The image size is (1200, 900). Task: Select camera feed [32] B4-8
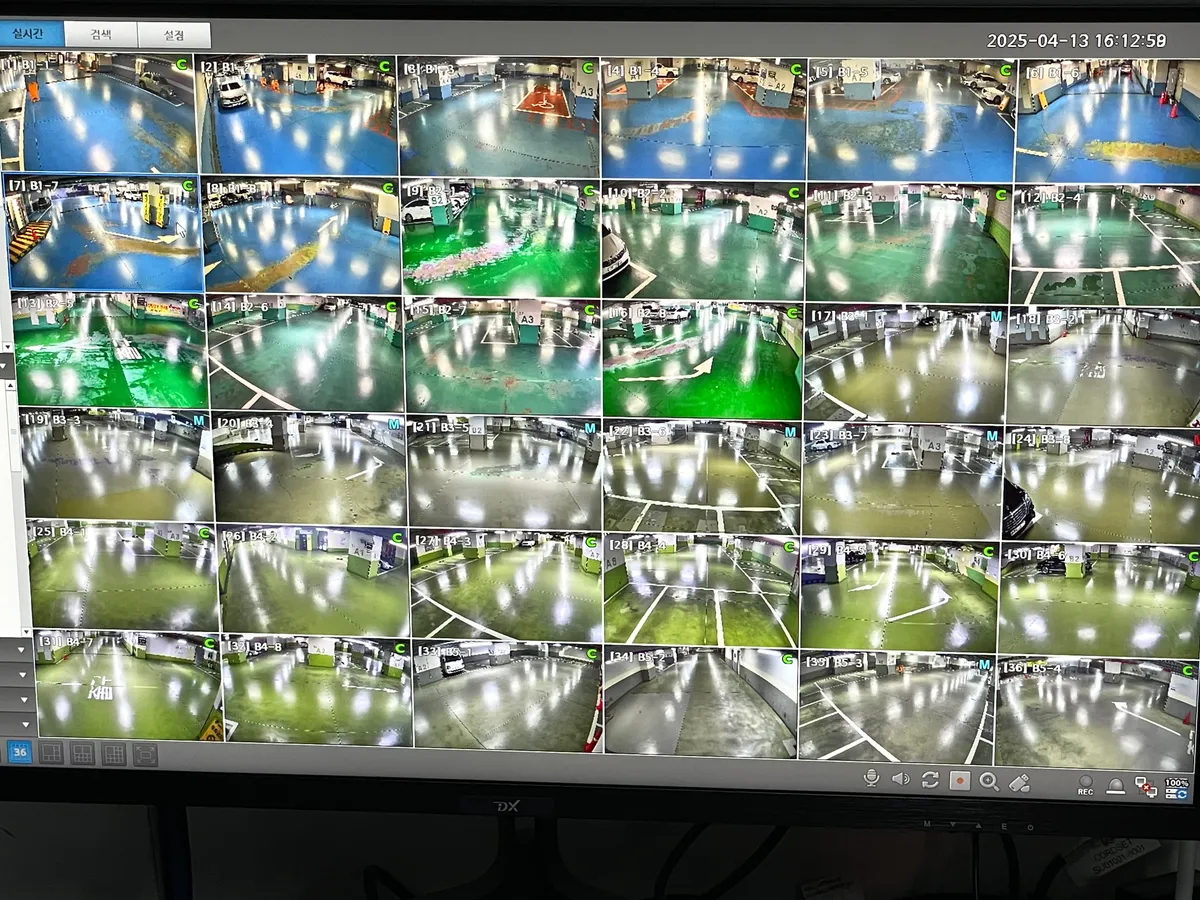(x=317, y=690)
